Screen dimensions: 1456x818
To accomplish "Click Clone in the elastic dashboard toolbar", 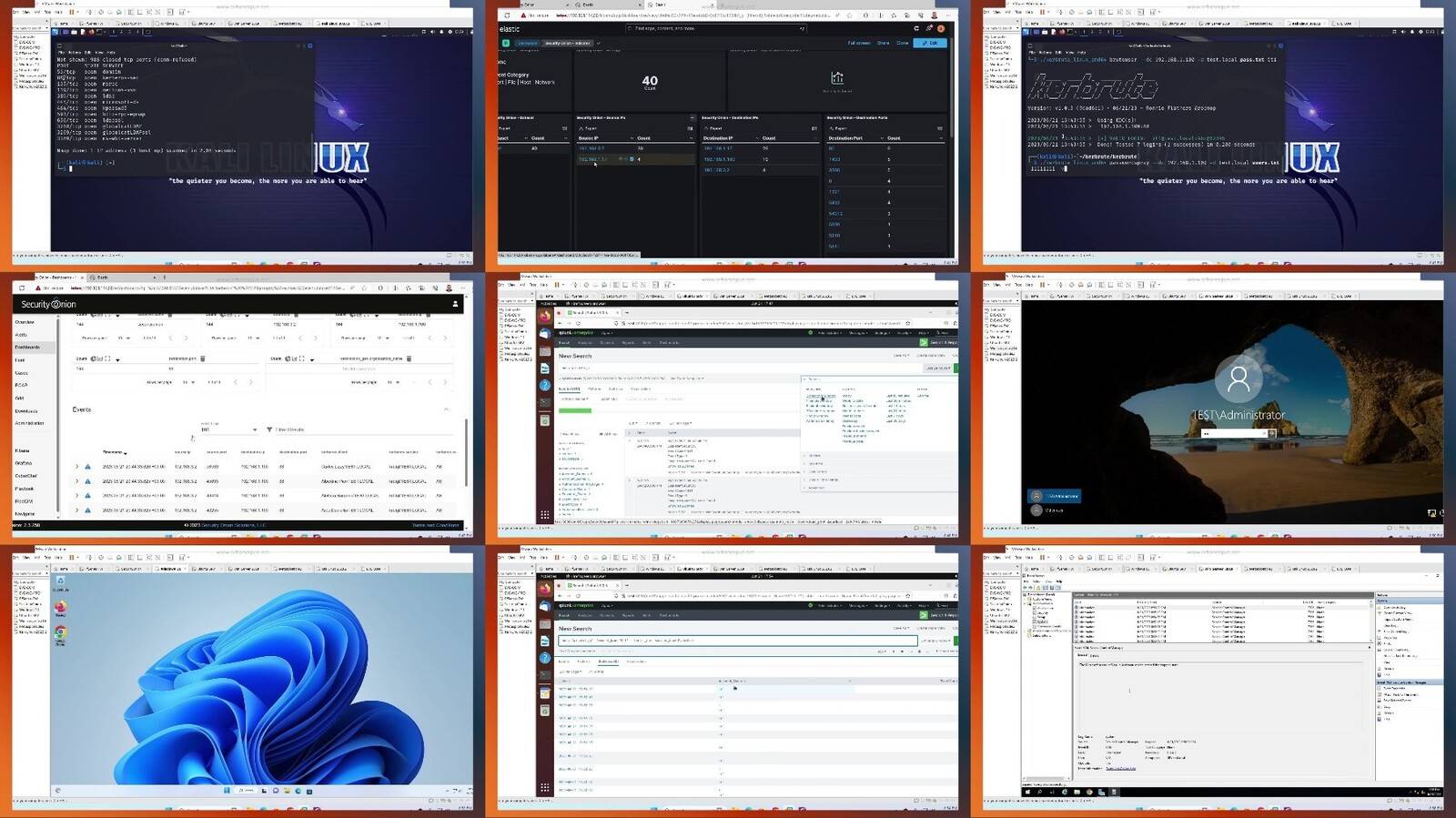I will [902, 43].
